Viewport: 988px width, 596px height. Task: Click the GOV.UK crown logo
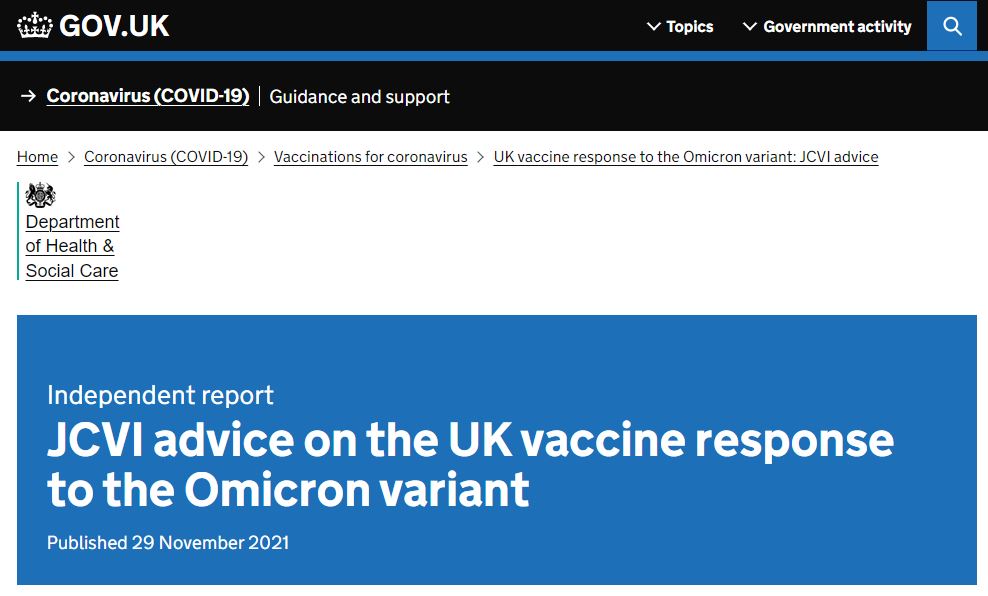(x=35, y=26)
